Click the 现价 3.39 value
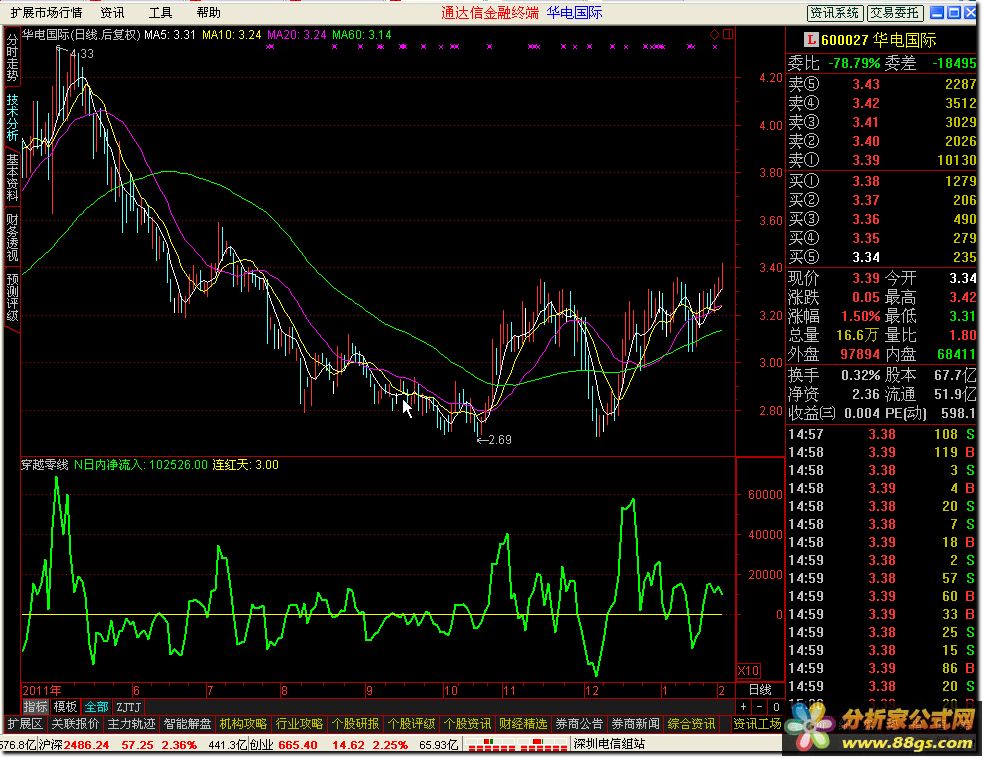This screenshot has width=984, height=758. 866,278
